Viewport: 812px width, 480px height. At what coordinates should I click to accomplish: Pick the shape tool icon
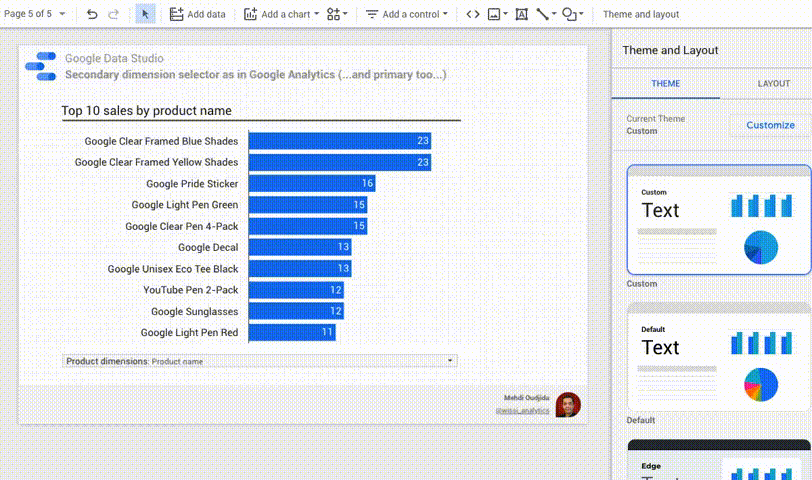coord(572,14)
